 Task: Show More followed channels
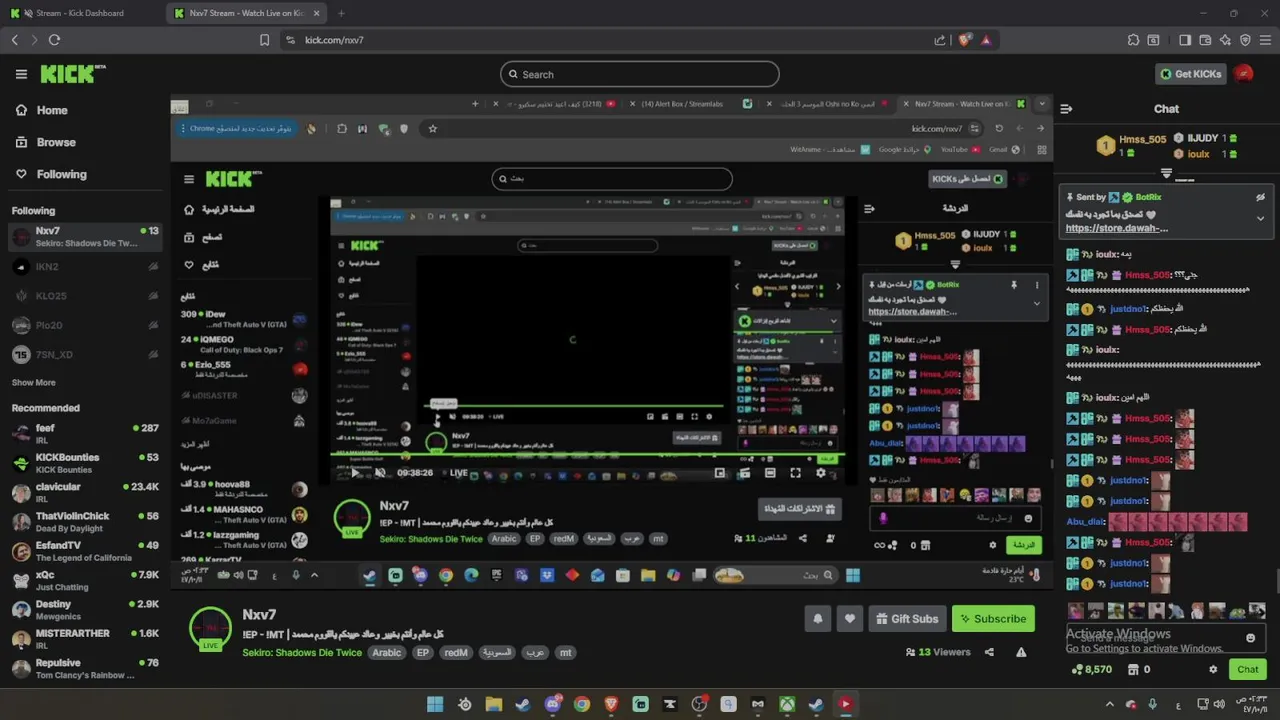coord(33,382)
